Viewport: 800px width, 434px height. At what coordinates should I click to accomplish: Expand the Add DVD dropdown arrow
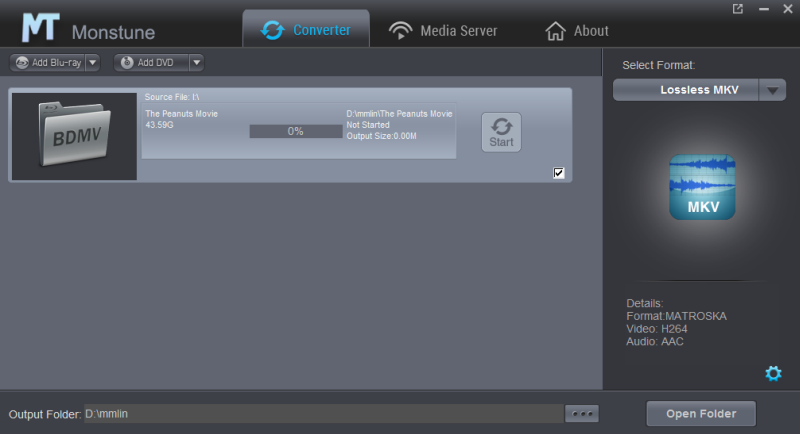(x=196, y=62)
